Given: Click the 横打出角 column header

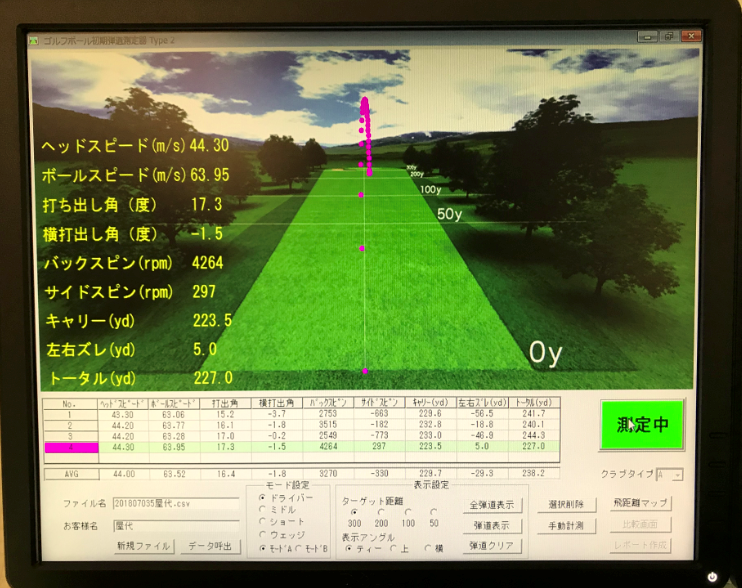Looking at the screenshot, I should 276,404.
